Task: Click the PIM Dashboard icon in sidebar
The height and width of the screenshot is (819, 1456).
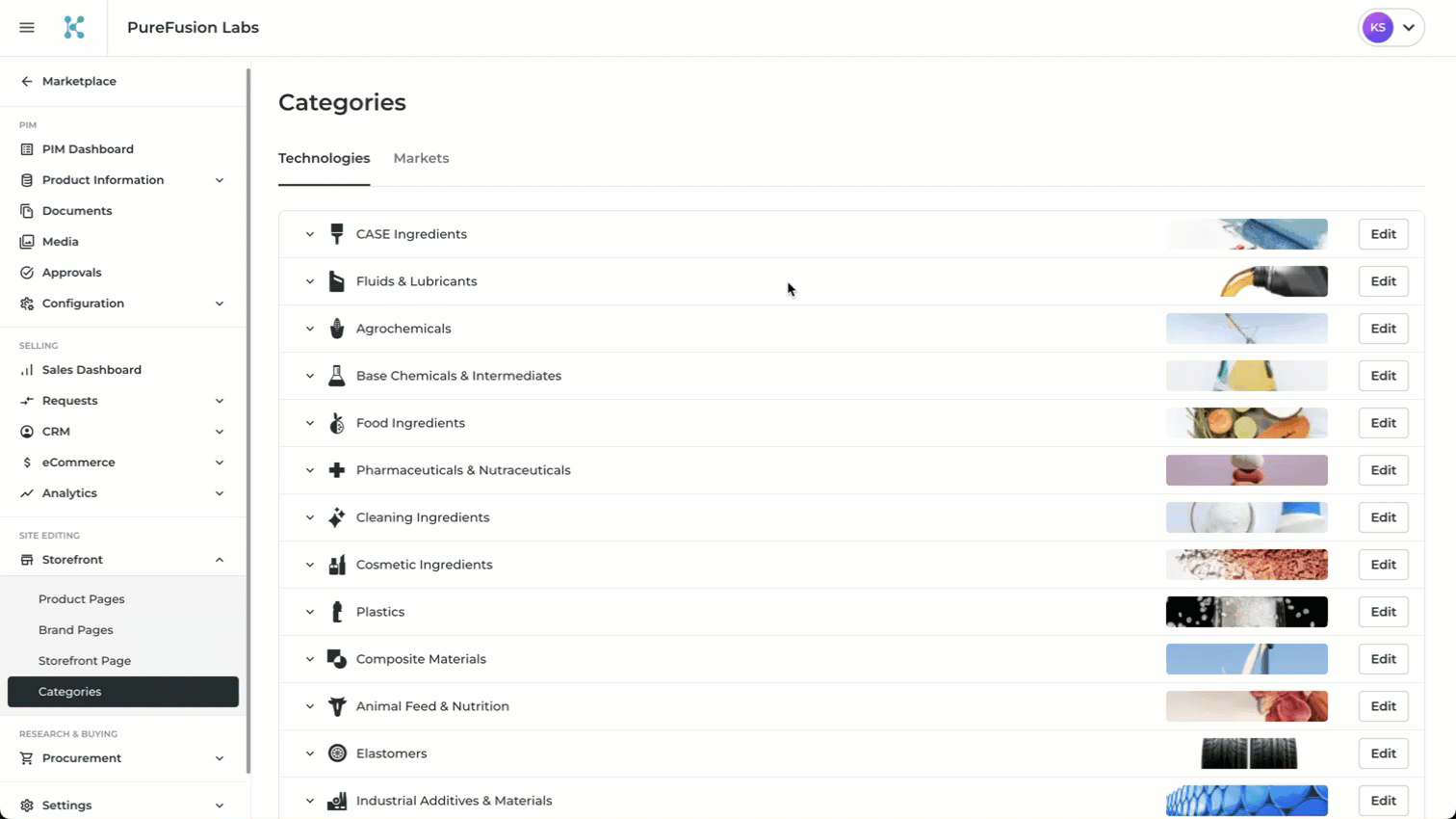Action: tap(27, 149)
